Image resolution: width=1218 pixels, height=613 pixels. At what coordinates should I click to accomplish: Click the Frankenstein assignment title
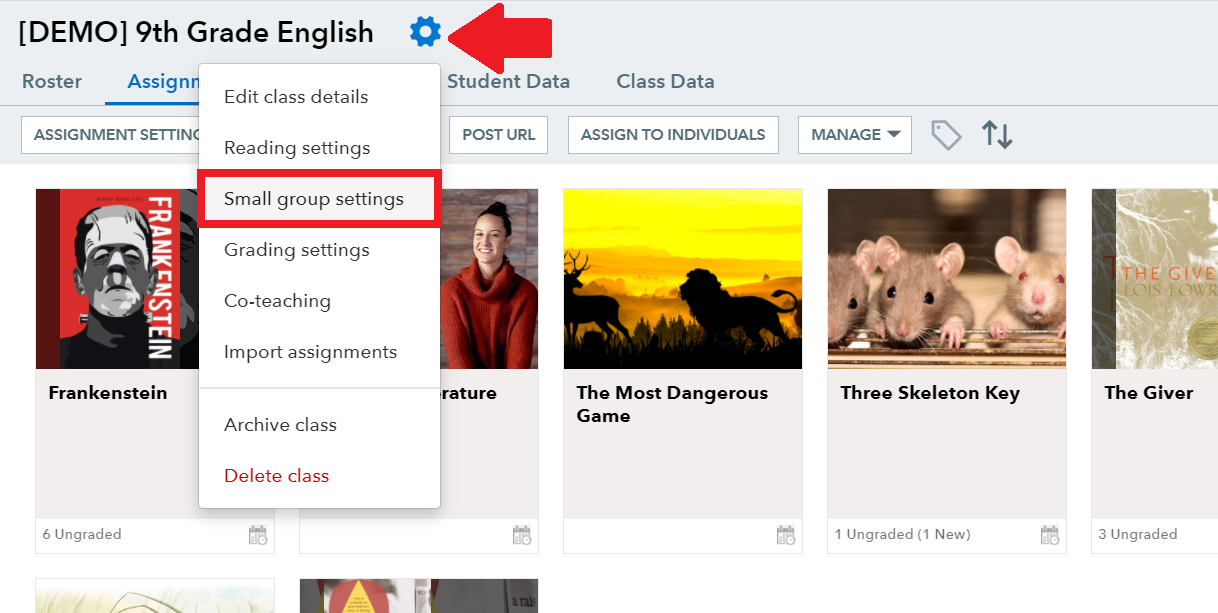[x=108, y=393]
